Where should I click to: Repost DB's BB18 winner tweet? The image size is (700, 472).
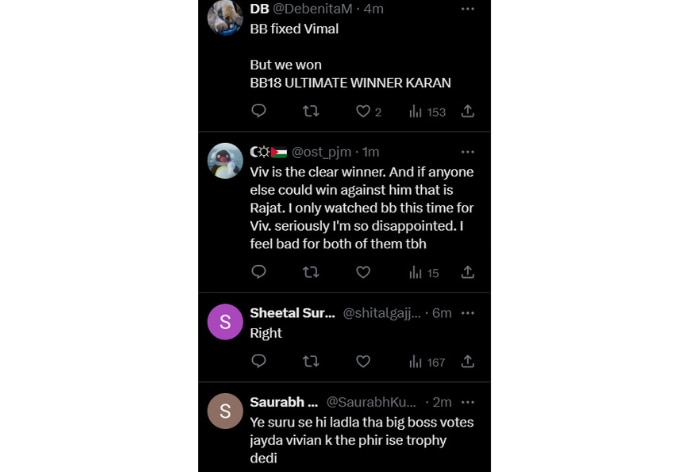(x=310, y=112)
